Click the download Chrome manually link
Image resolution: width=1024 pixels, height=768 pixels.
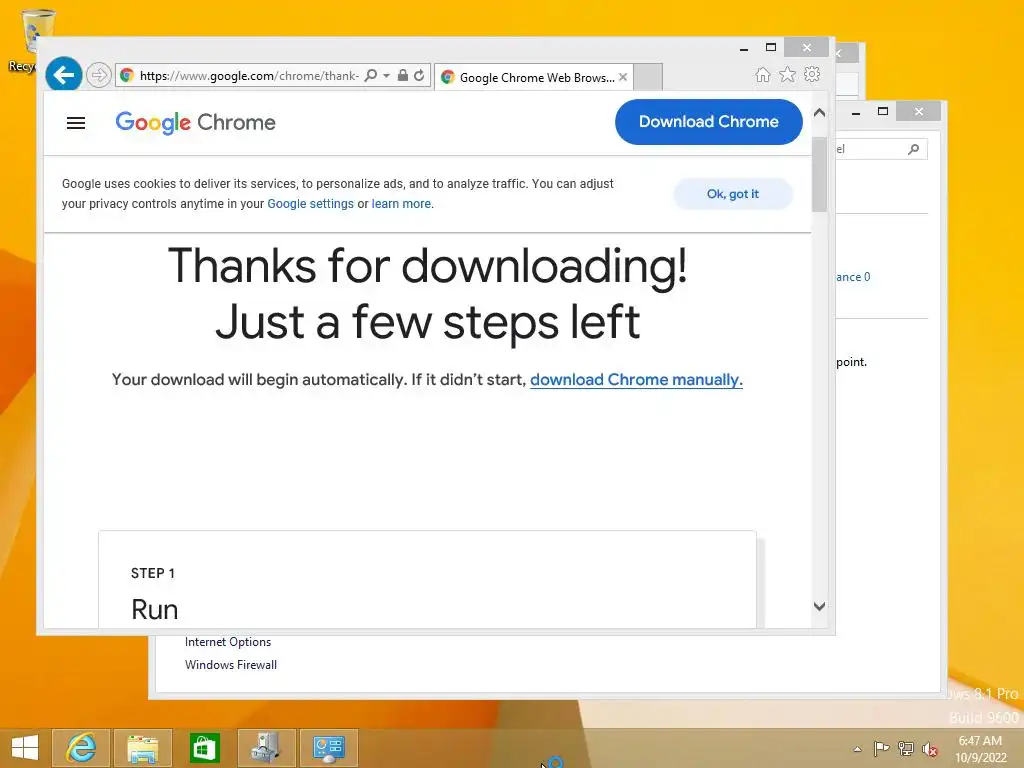[x=636, y=379]
